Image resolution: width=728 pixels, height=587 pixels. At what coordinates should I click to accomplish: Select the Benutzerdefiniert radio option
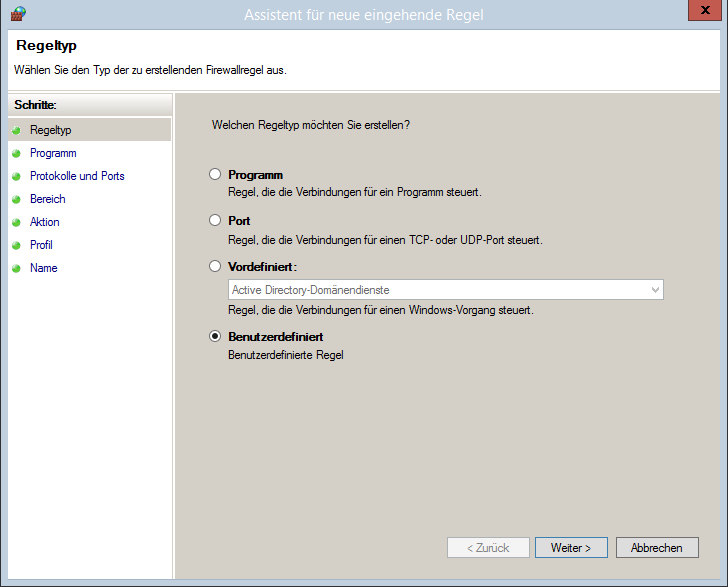tap(214, 336)
